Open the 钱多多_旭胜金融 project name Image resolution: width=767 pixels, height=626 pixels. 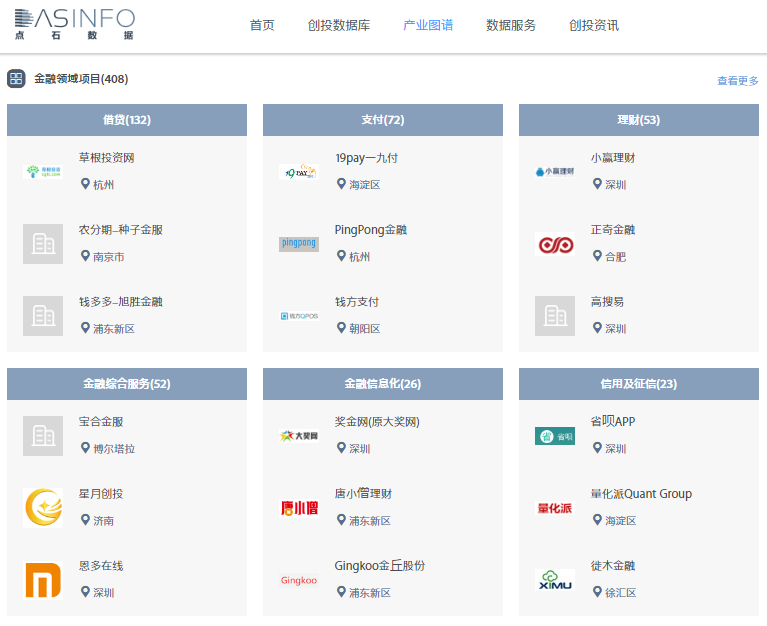point(121,302)
